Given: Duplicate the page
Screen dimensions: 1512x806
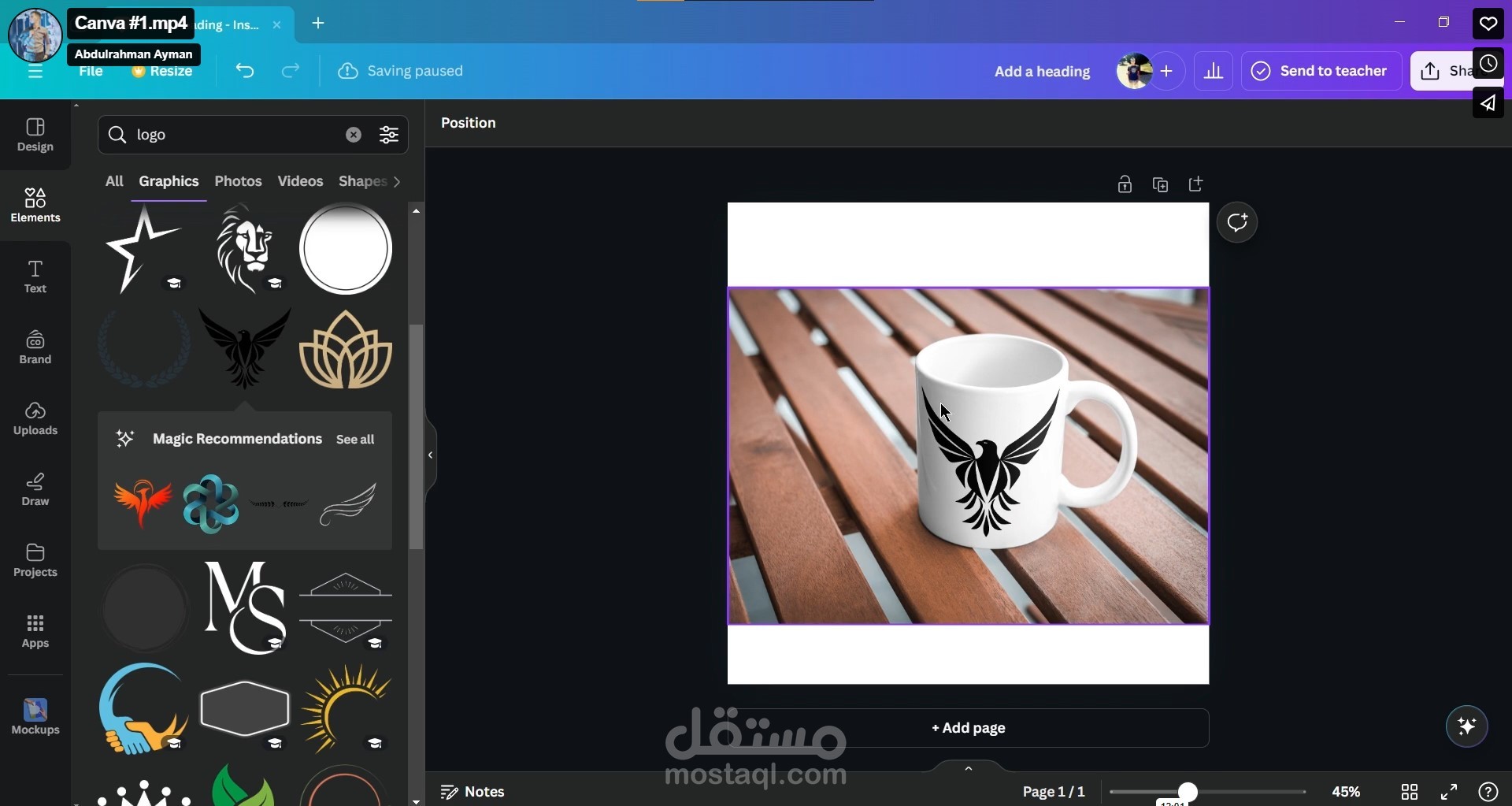Looking at the screenshot, I should click(1160, 184).
